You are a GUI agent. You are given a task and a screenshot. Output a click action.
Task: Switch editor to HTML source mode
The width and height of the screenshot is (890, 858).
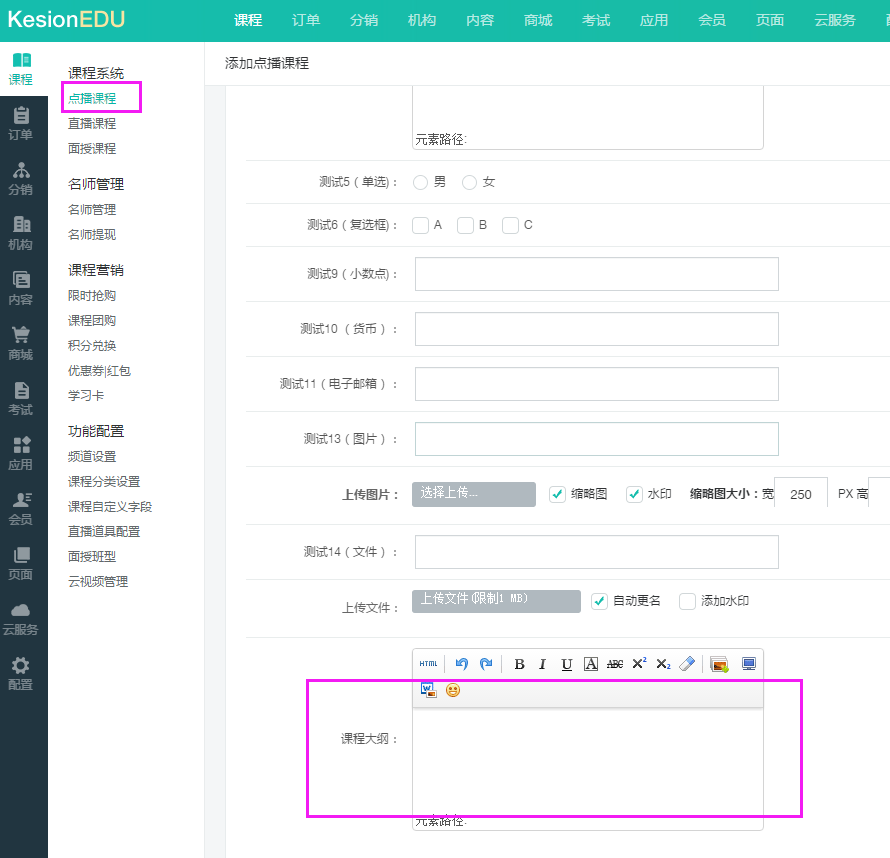point(428,664)
